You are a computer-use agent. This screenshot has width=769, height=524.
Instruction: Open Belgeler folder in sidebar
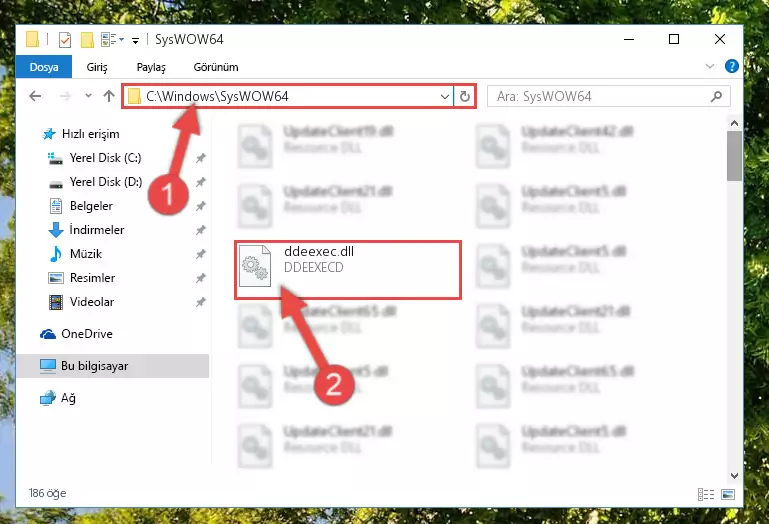coord(91,206)
